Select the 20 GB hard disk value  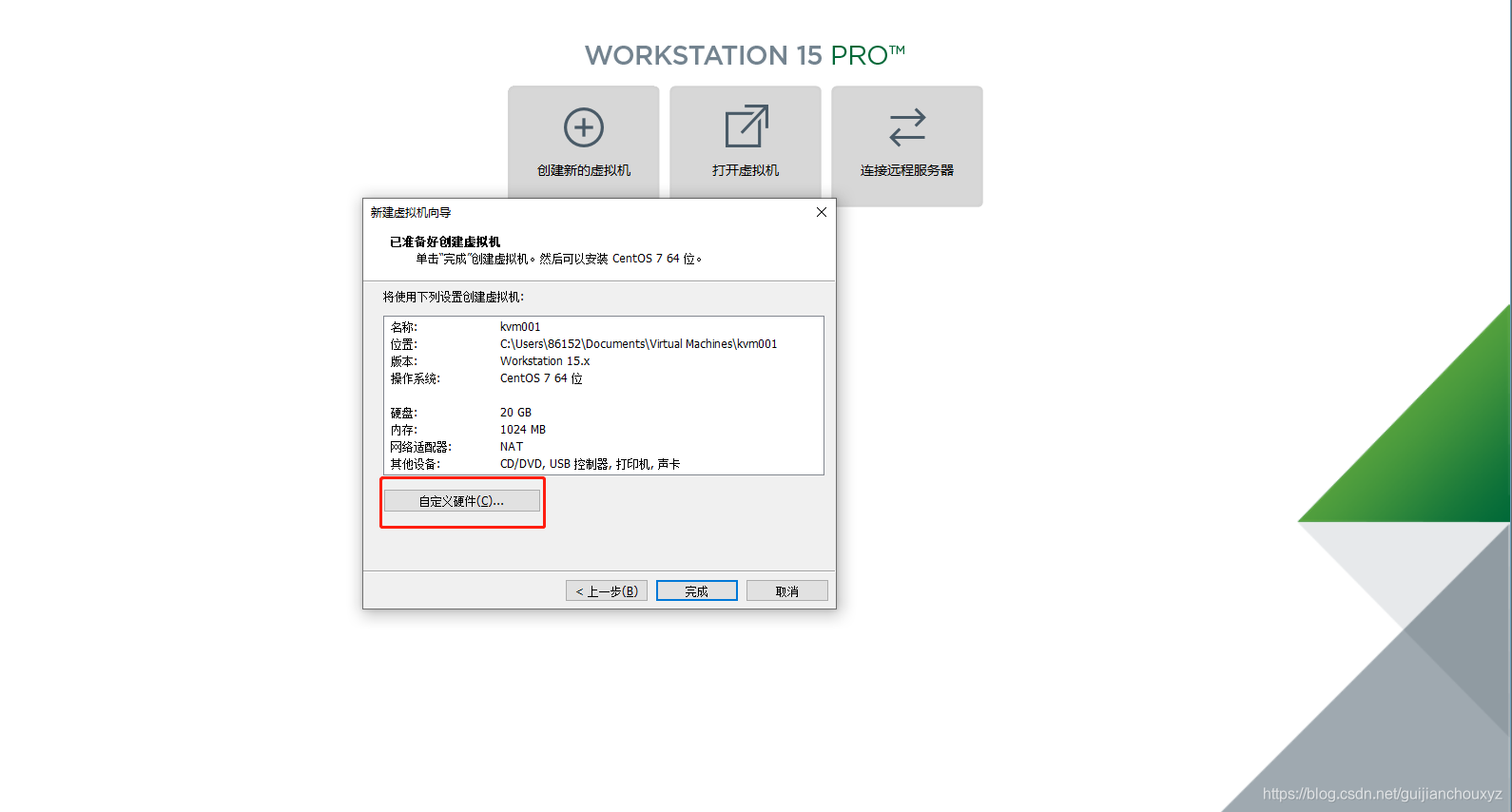click(x=515, y=413)
